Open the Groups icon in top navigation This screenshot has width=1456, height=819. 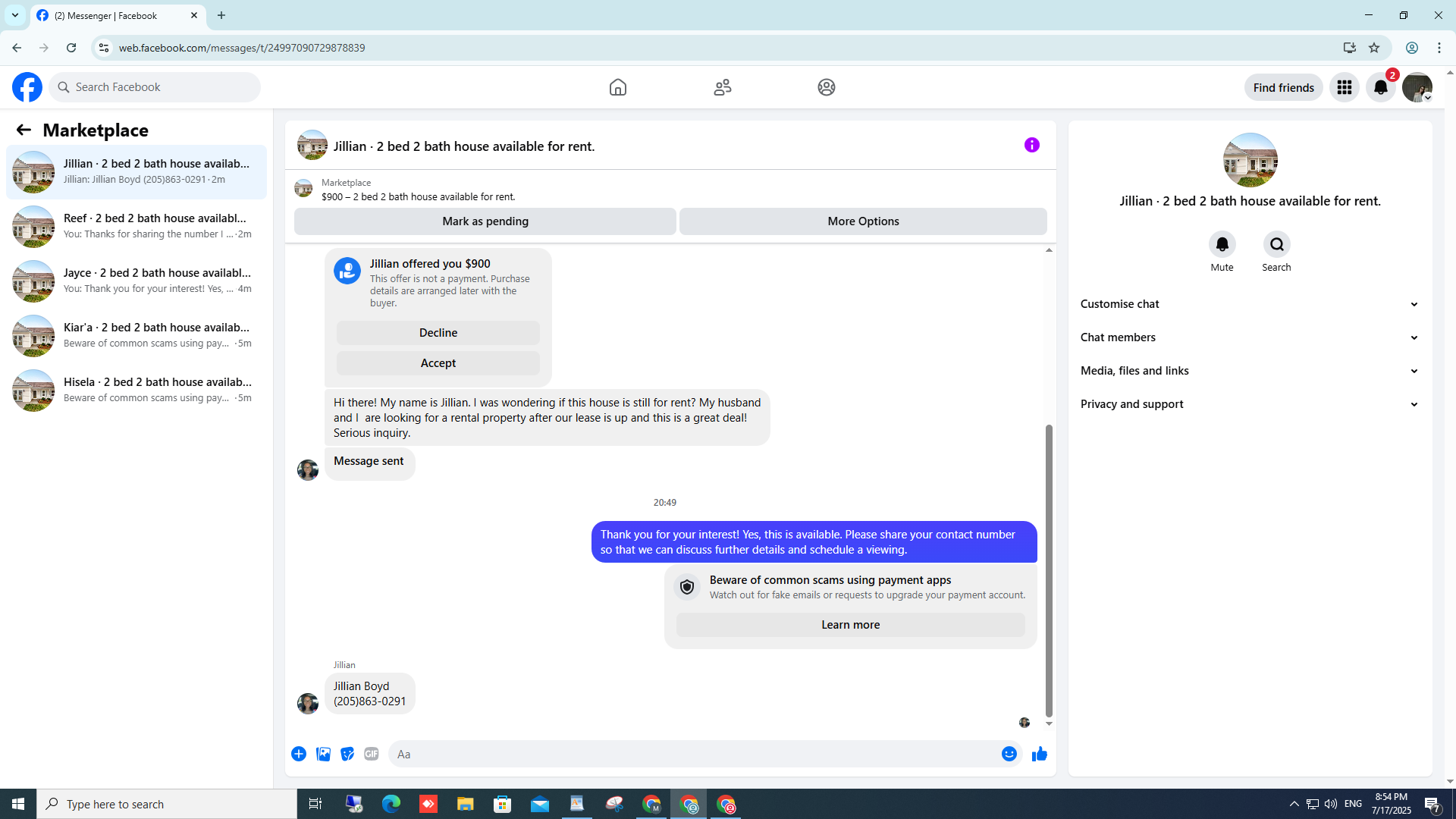[827, 87]
